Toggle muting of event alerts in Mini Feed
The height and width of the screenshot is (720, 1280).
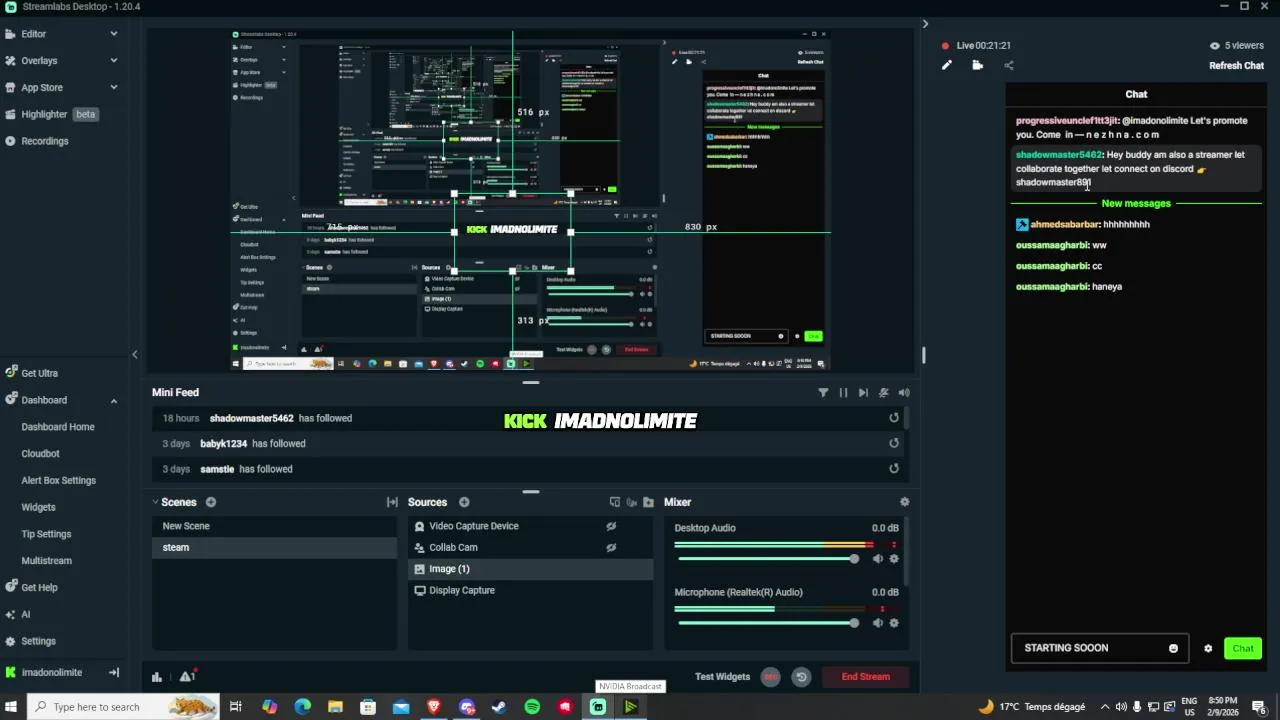click(884, 393)
